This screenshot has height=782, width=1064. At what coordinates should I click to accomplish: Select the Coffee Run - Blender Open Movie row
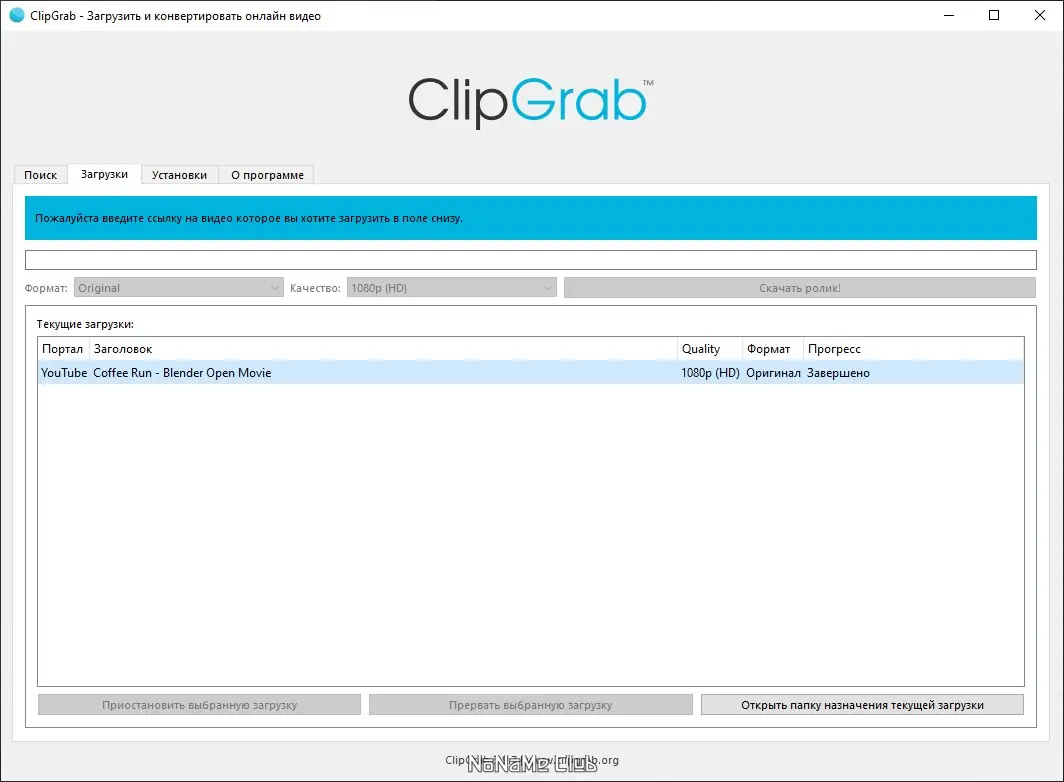click(x=531, y=373)
